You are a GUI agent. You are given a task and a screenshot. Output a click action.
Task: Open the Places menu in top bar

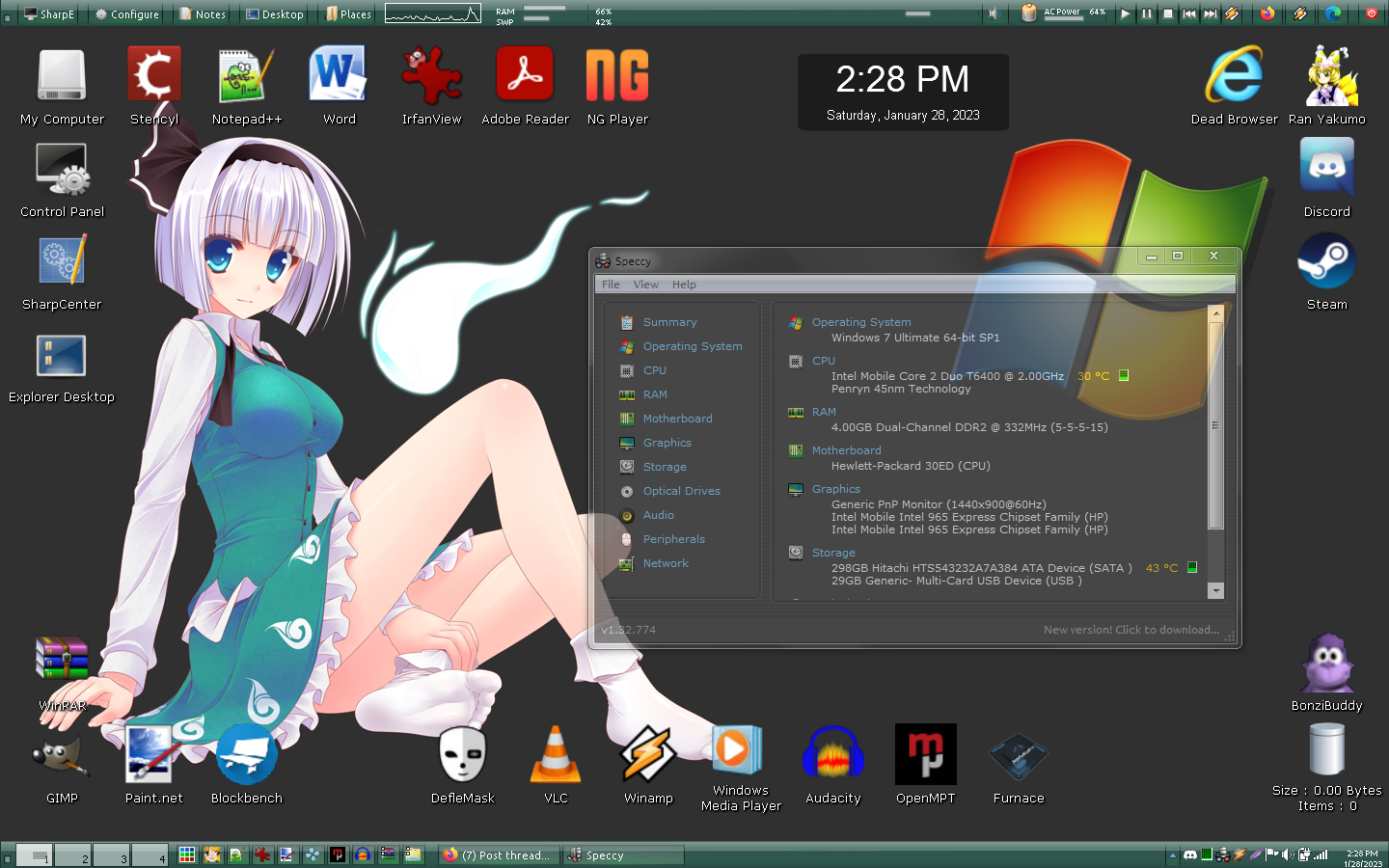tap(348, 14)
